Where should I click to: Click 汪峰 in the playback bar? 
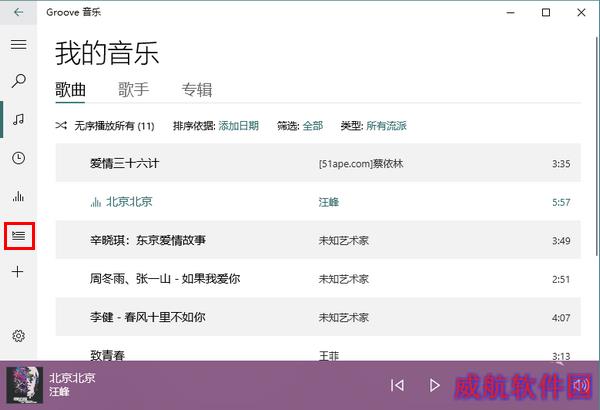point(59,392)
